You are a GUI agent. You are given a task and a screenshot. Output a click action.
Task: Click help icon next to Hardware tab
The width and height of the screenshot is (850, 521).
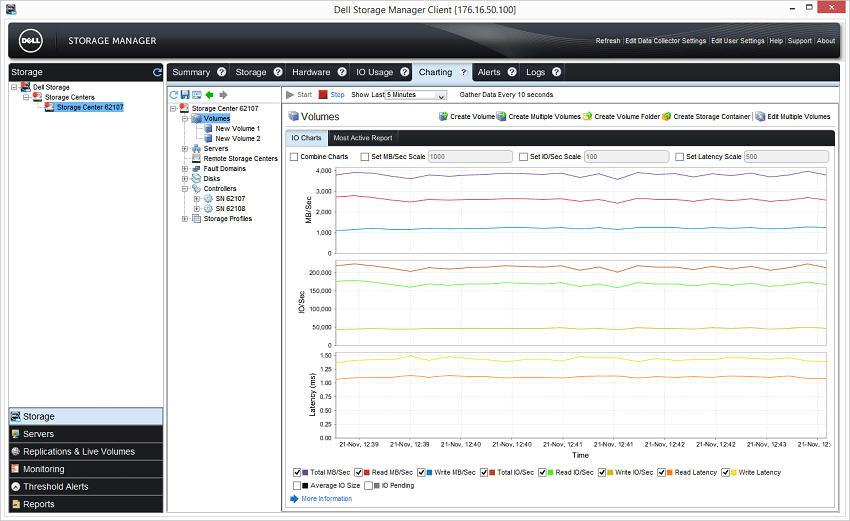tap(342, 72)
